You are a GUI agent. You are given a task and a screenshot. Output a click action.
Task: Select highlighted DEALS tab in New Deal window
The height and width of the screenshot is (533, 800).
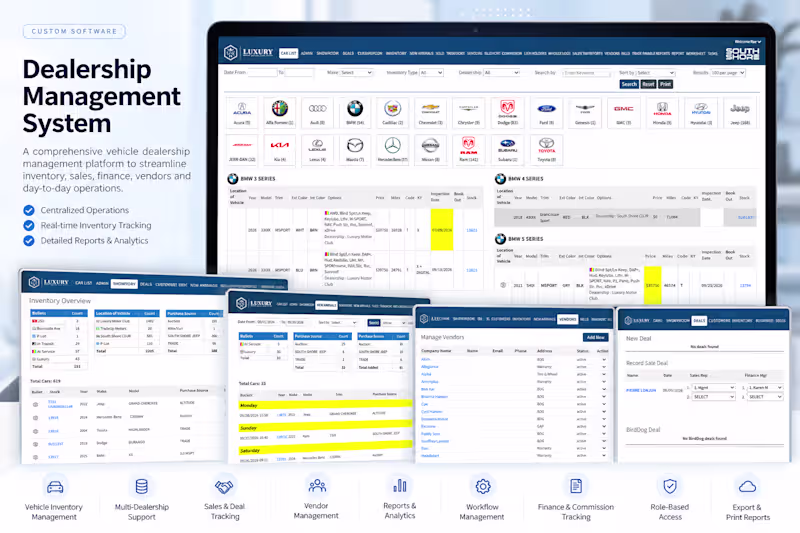coord(699,321)
